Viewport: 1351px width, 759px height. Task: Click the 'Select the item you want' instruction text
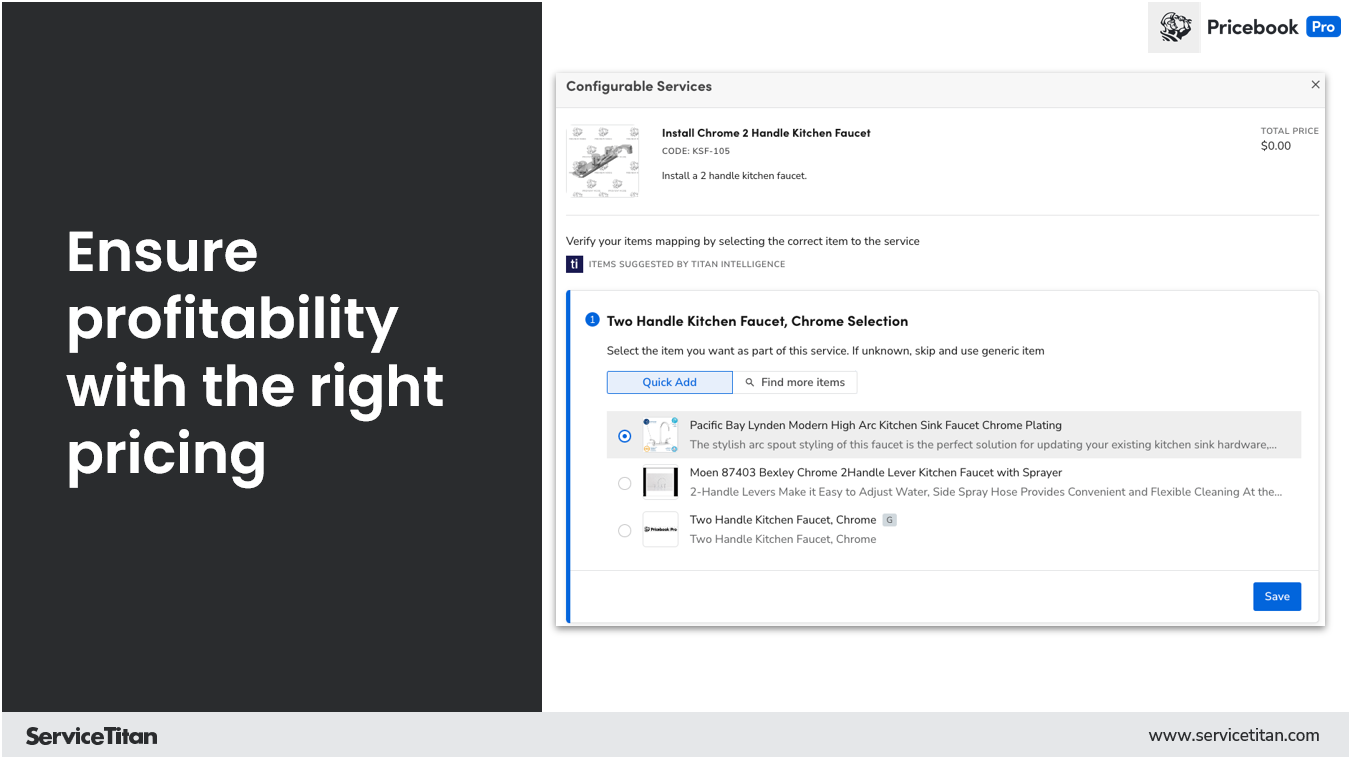pos(826,351)
